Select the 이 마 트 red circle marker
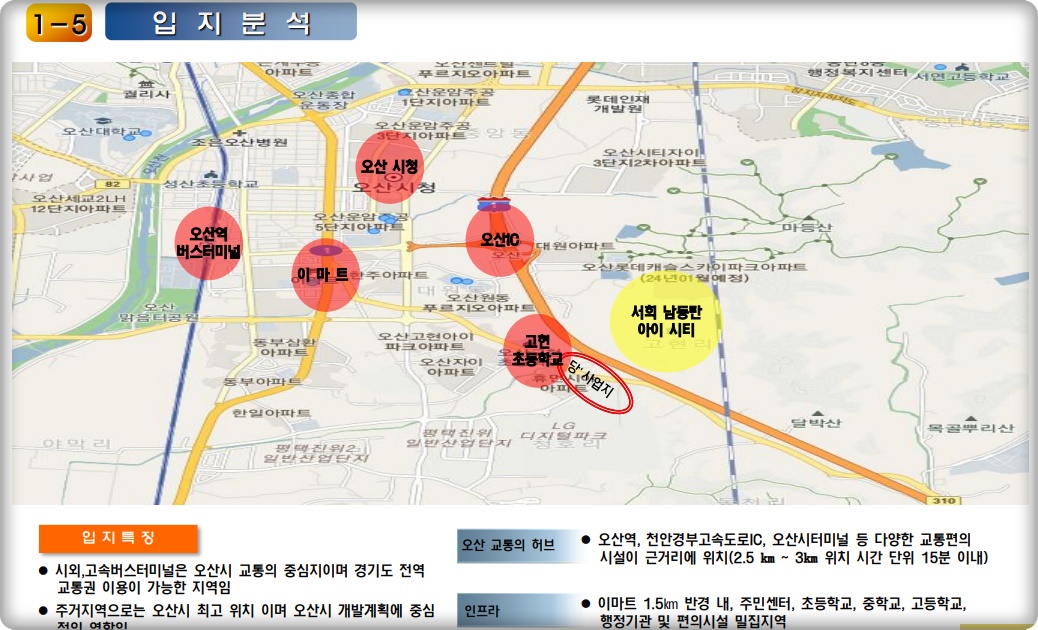 (x=325, y=275)
